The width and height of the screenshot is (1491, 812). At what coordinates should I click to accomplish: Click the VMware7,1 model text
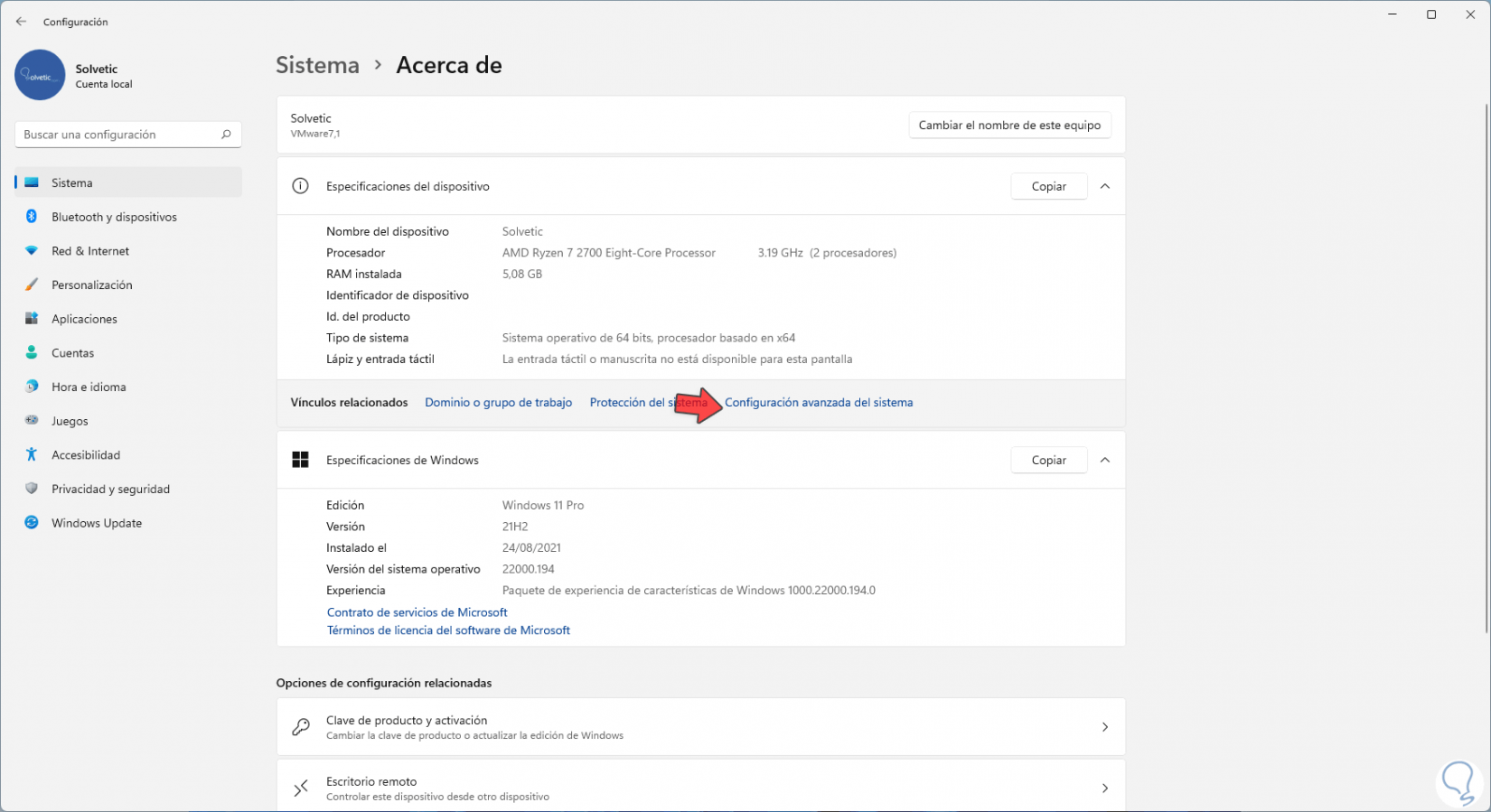314,134
